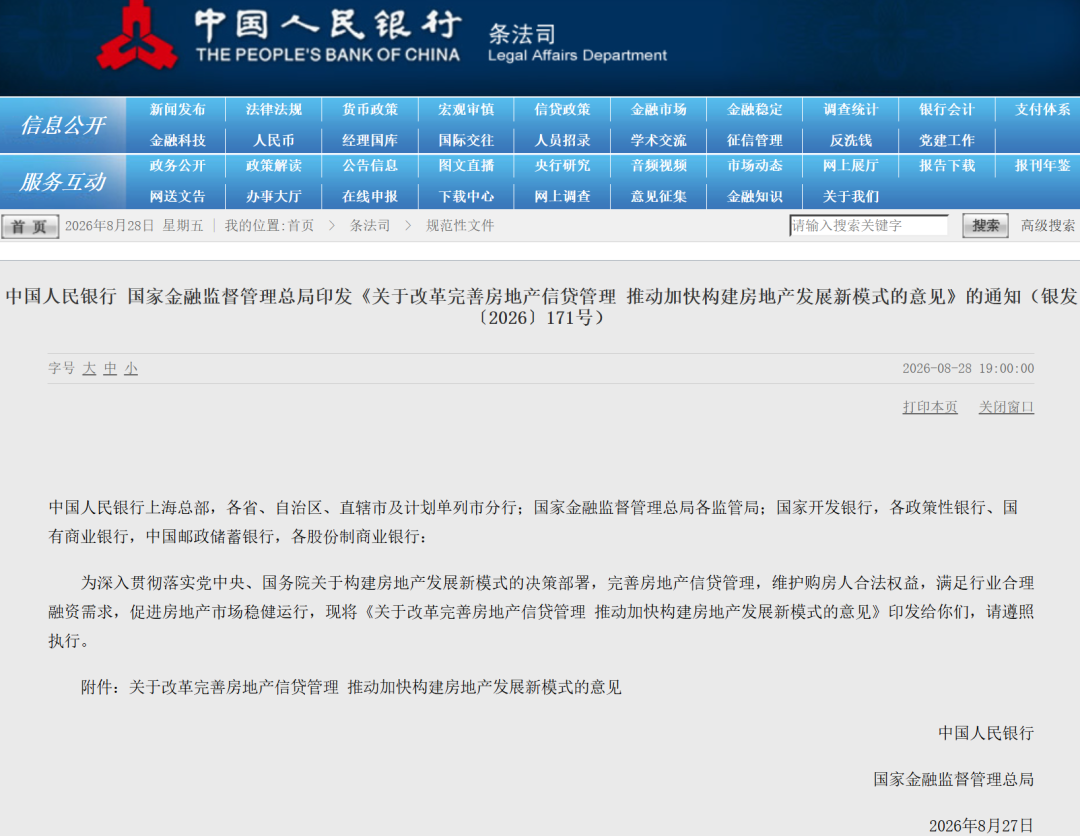Click 打印本页 to print page
This screenshot has width=1080, height=836.
pyautogui.click(x=930, y=408)
